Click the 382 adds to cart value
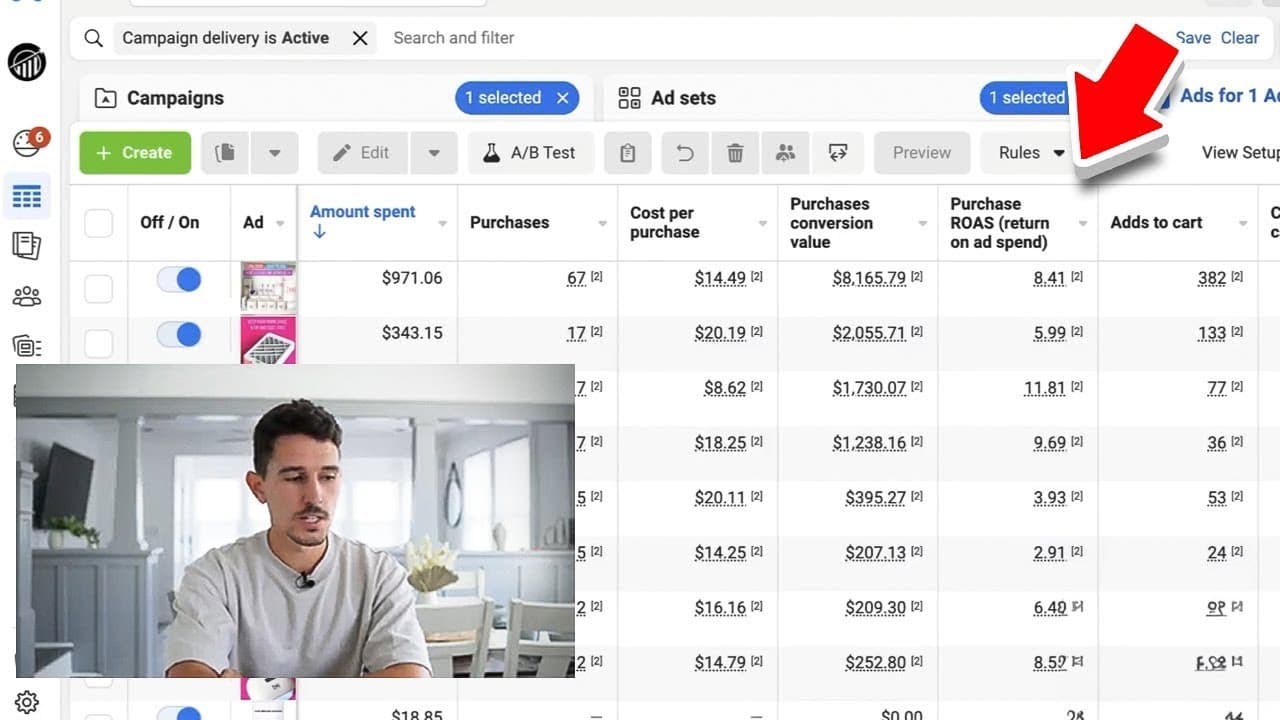Viewport: 1280px width, 720px height. 1212,278
